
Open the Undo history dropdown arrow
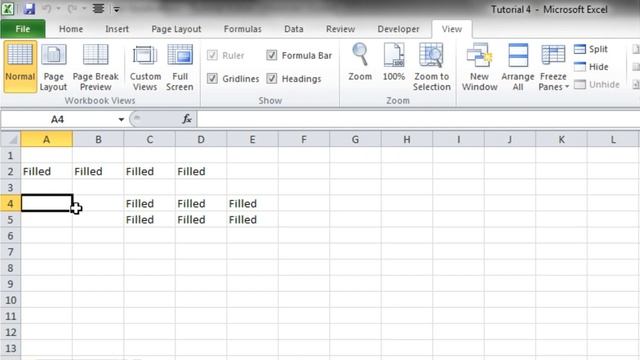(59, 9)
